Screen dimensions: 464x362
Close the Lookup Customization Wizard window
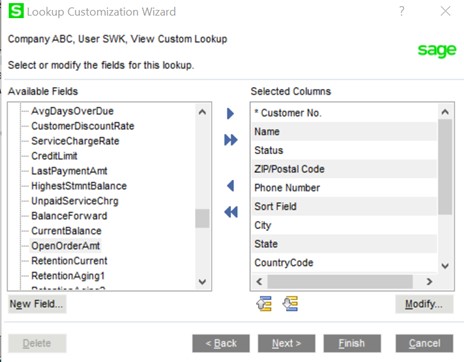click(x=445, y=11)
